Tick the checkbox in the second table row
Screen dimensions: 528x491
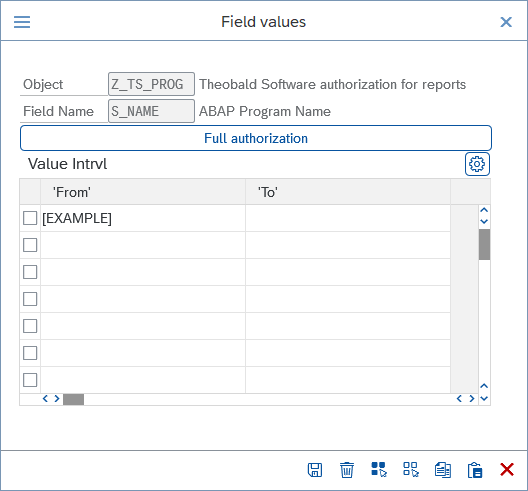(30, 245)
